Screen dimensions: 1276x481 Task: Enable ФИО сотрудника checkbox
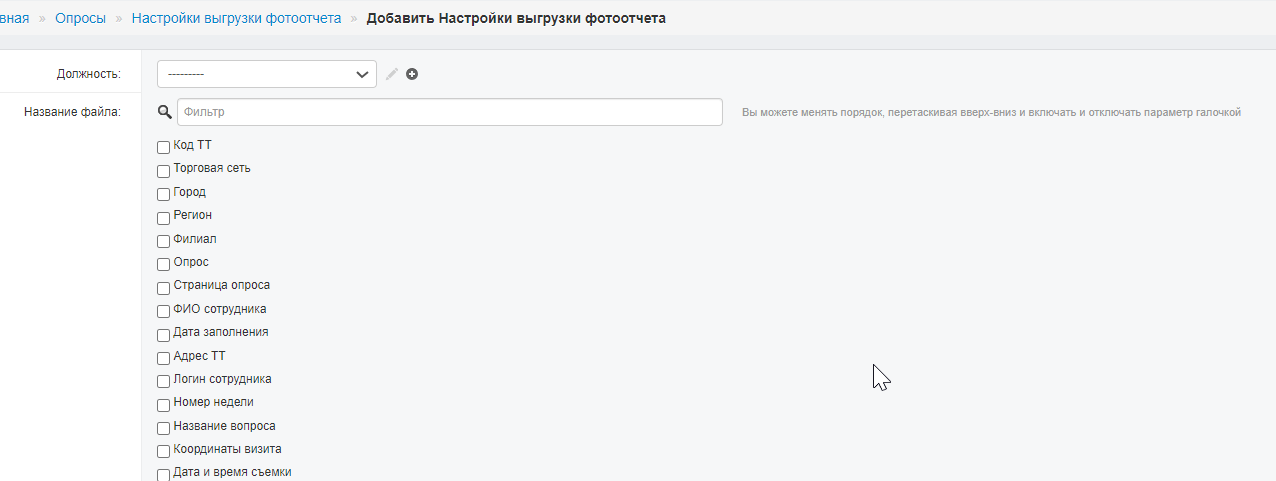point(164,311)
